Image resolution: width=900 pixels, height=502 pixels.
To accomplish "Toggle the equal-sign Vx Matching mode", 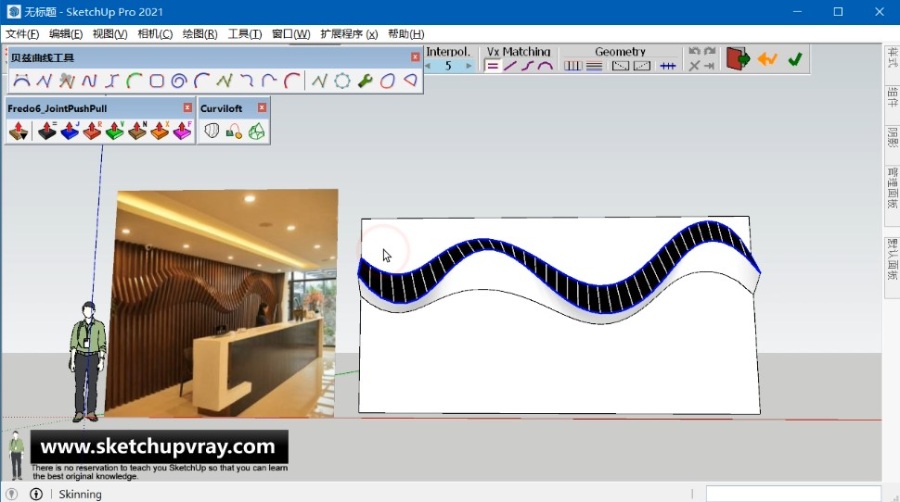I will (492, 66).
